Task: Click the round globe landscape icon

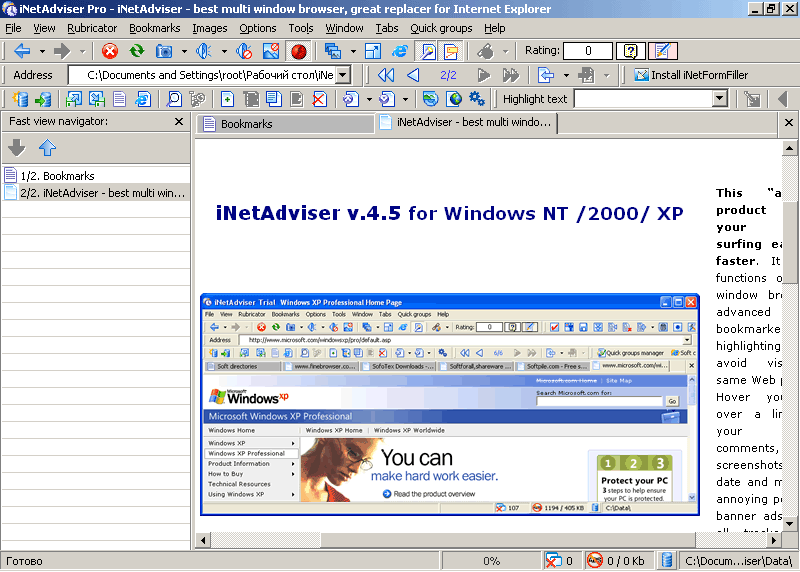Action: [x=430, y=99]
